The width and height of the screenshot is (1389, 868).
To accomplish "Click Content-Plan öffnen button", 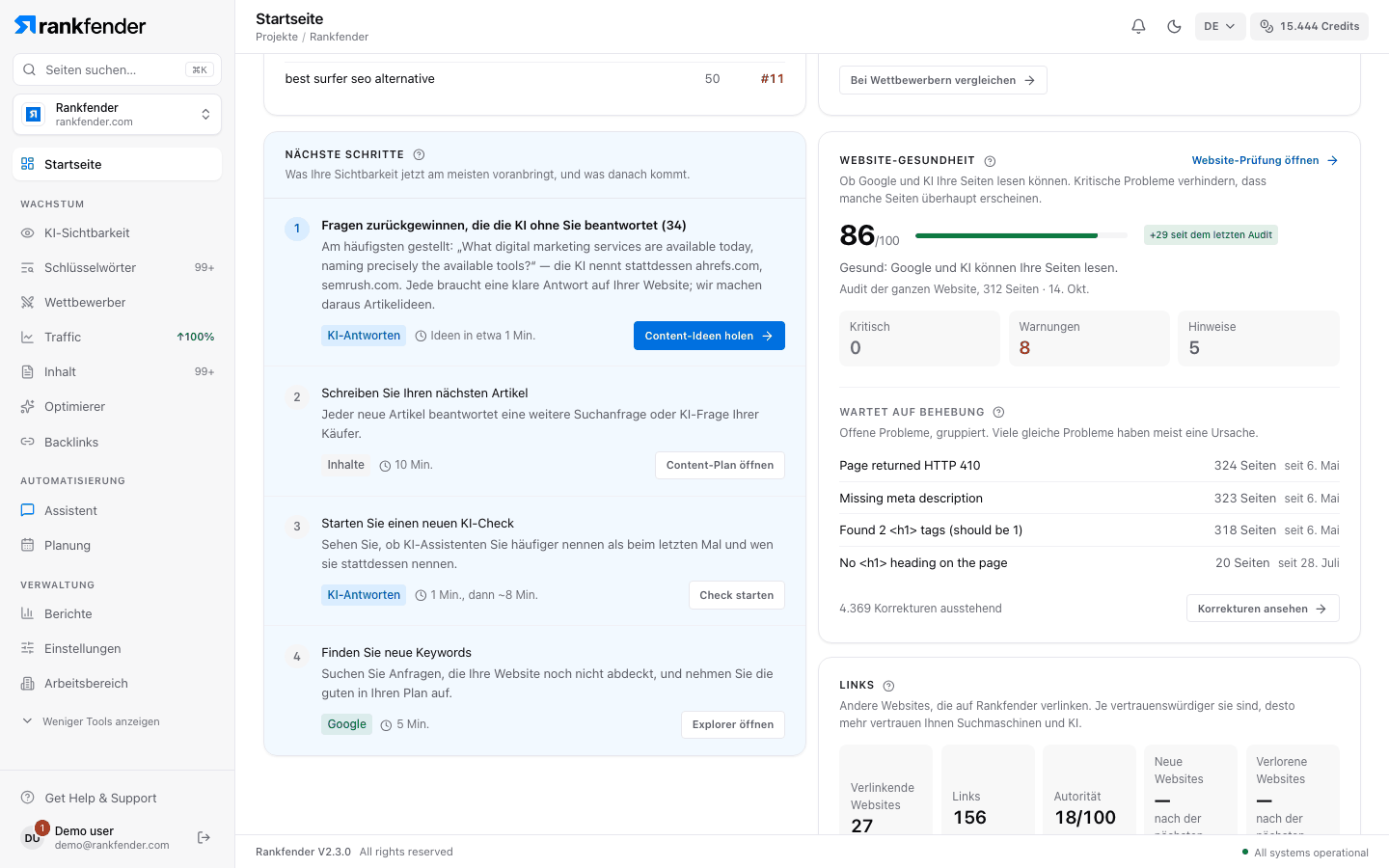I will [720, 465].
